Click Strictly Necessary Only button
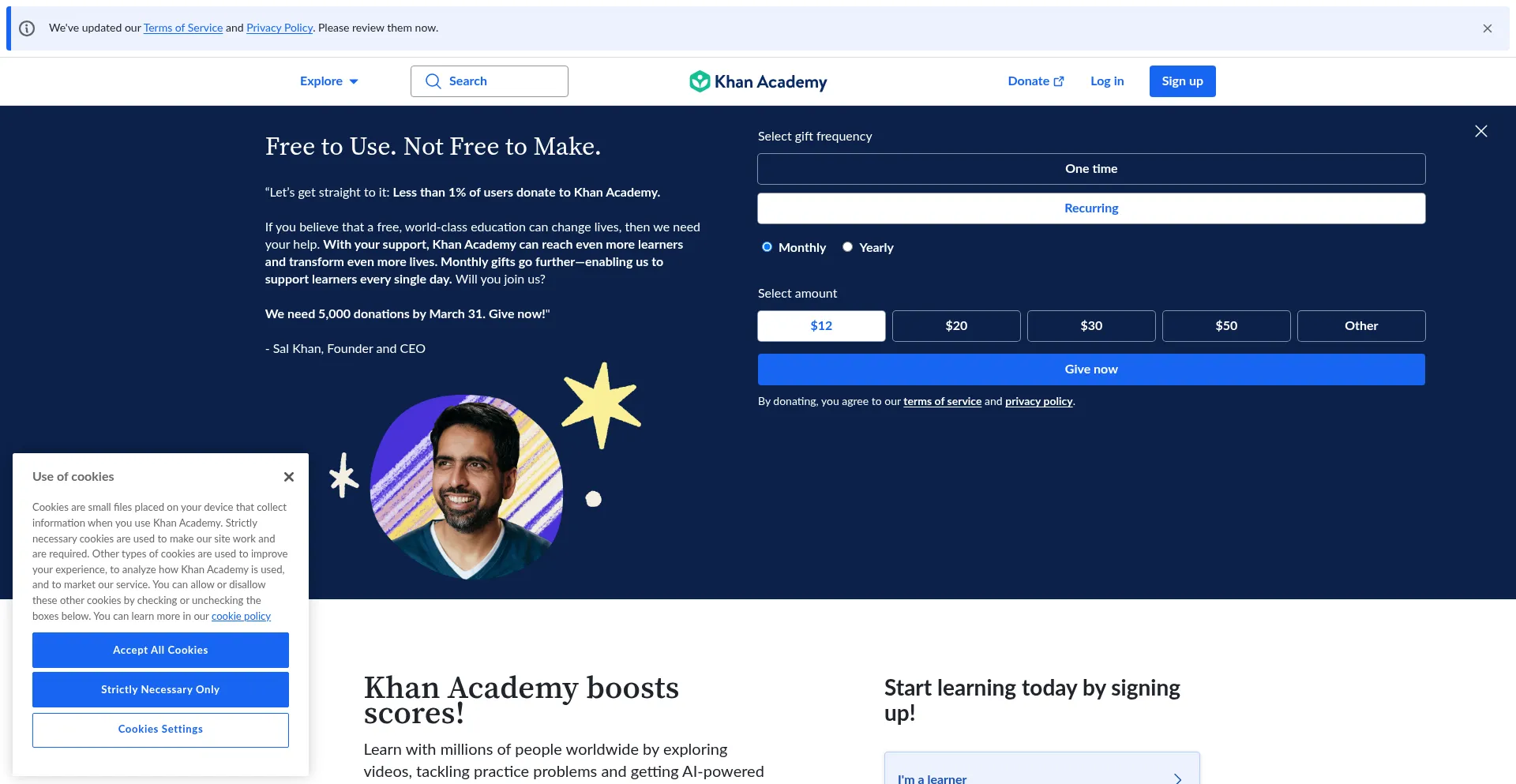Screen dimensions: 1516x784 (160, 689)
